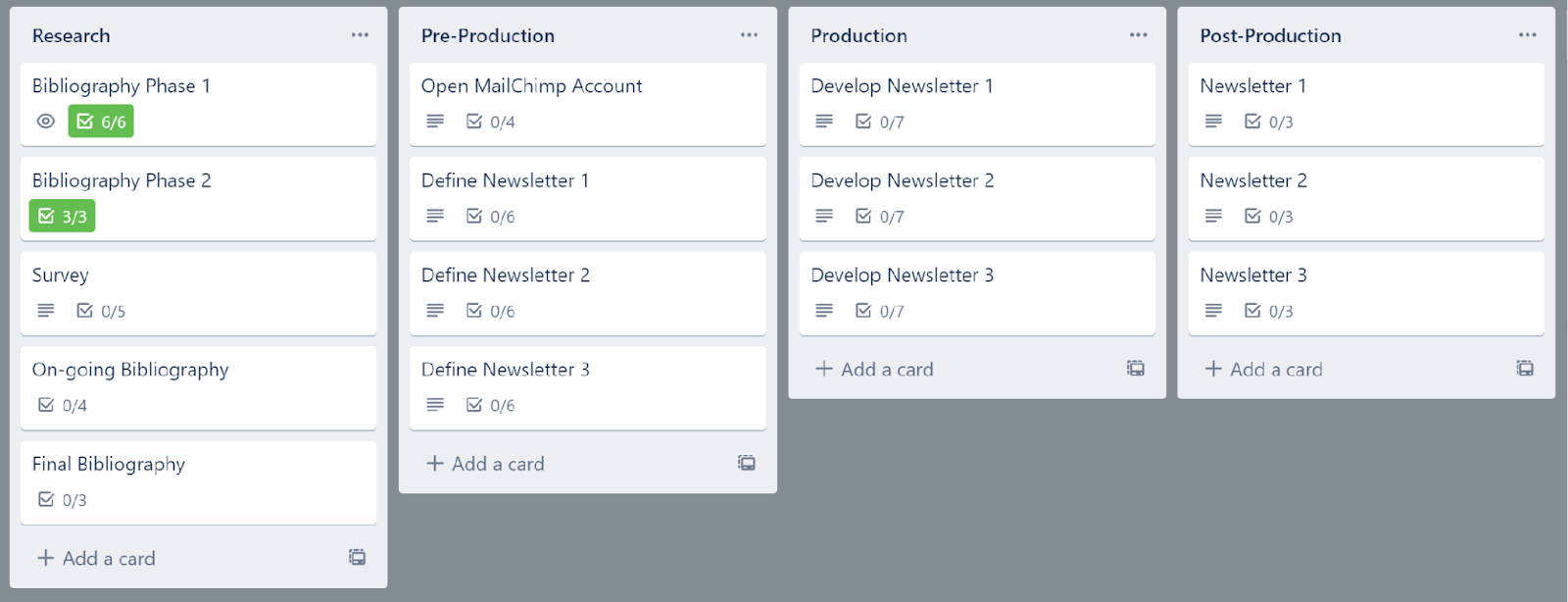
Task: Create card from template in Research list
Action: click(x=358, y=558)
